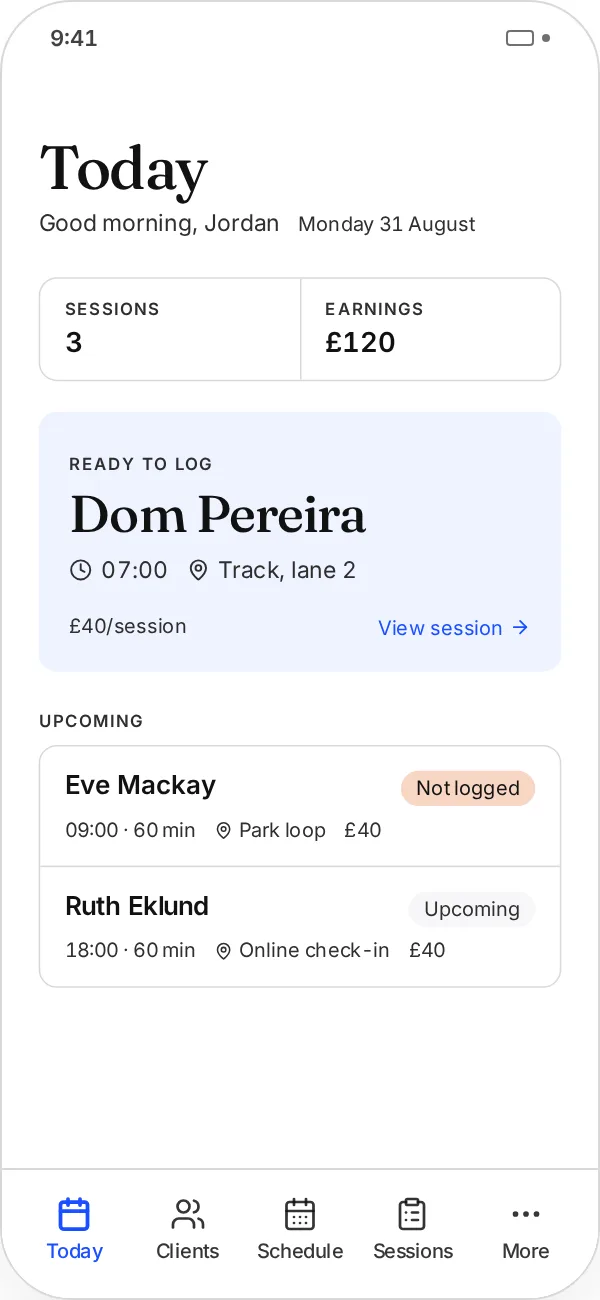This screenshot has width=600, height=1300.
Task: Switch to the Clients tab label
Action: 187,1251
